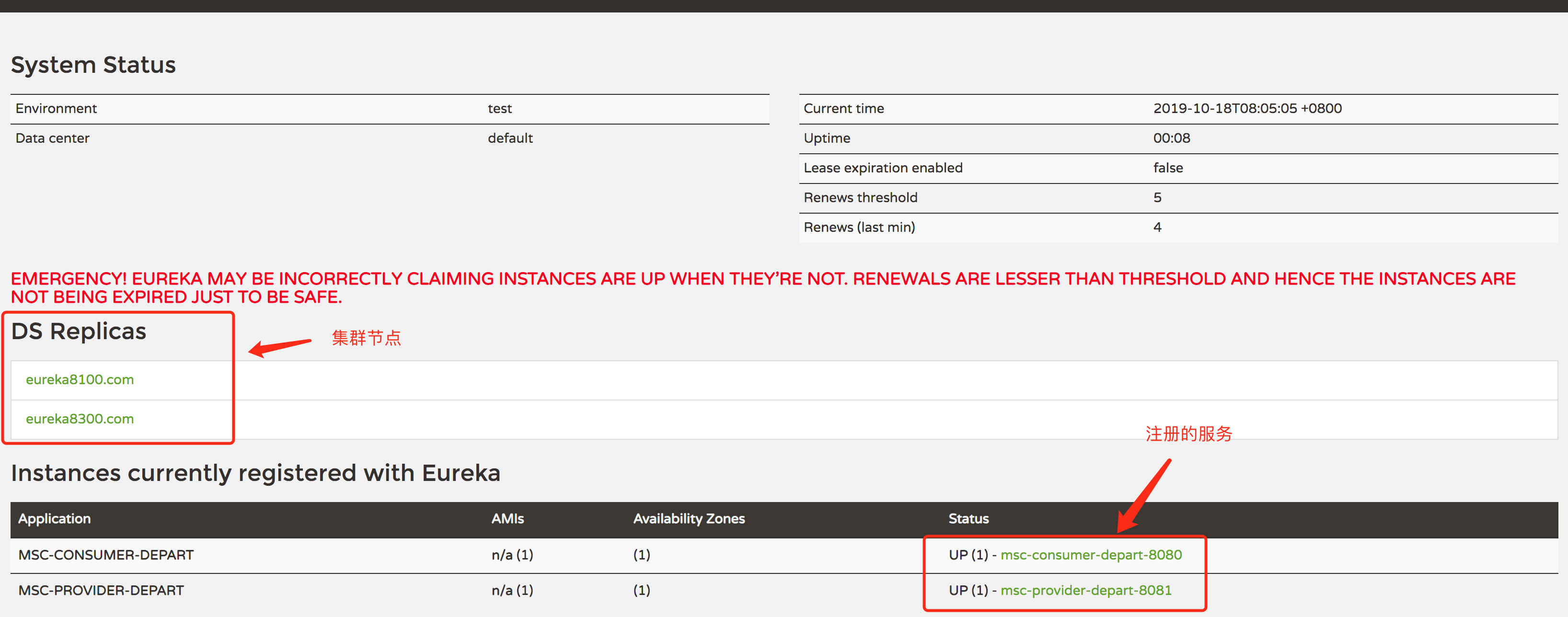Click the msc-provider-depart-8081 instance link

(x=1085, y=590)
